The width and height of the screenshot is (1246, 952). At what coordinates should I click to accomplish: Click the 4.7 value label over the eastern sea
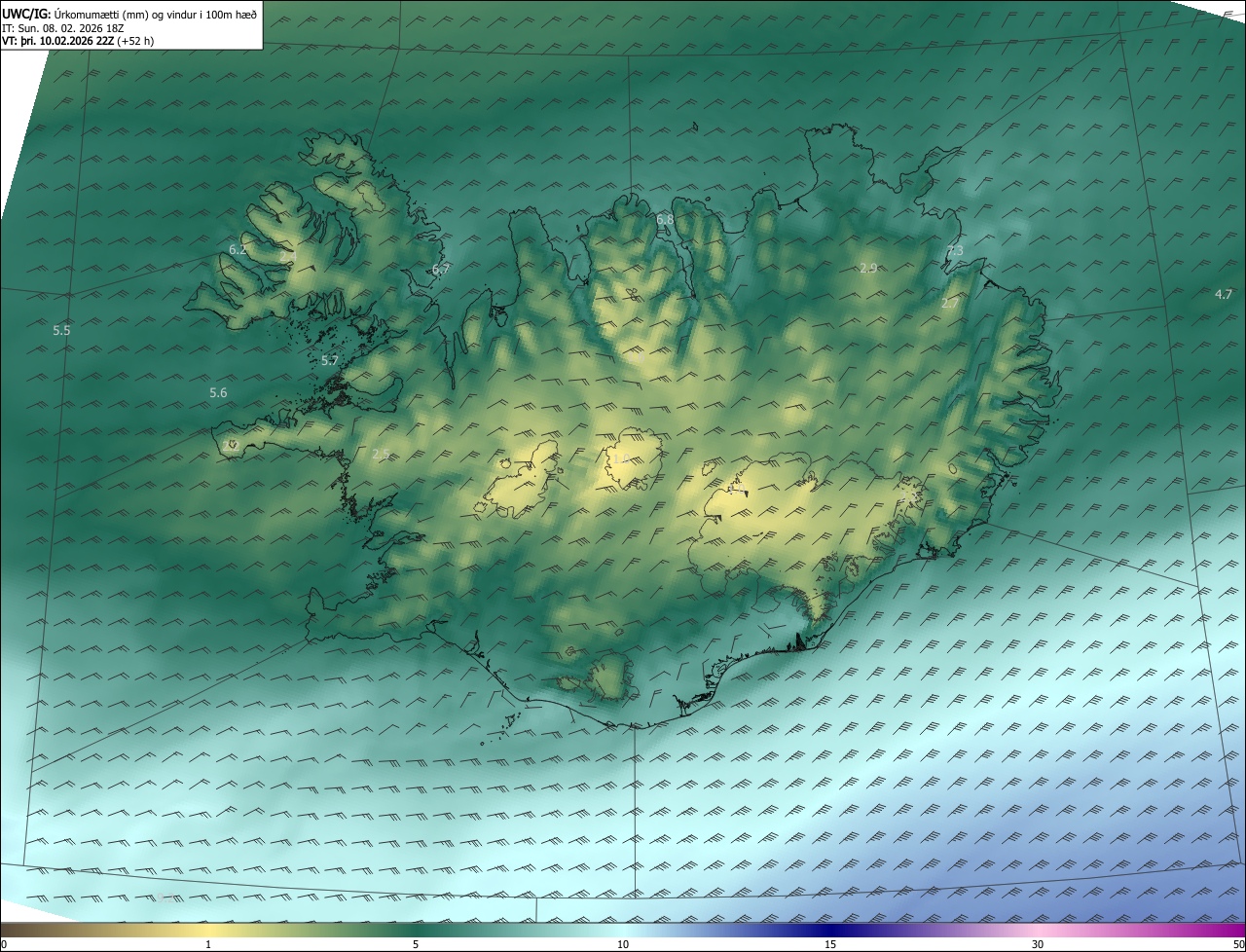click(1224, 294)
